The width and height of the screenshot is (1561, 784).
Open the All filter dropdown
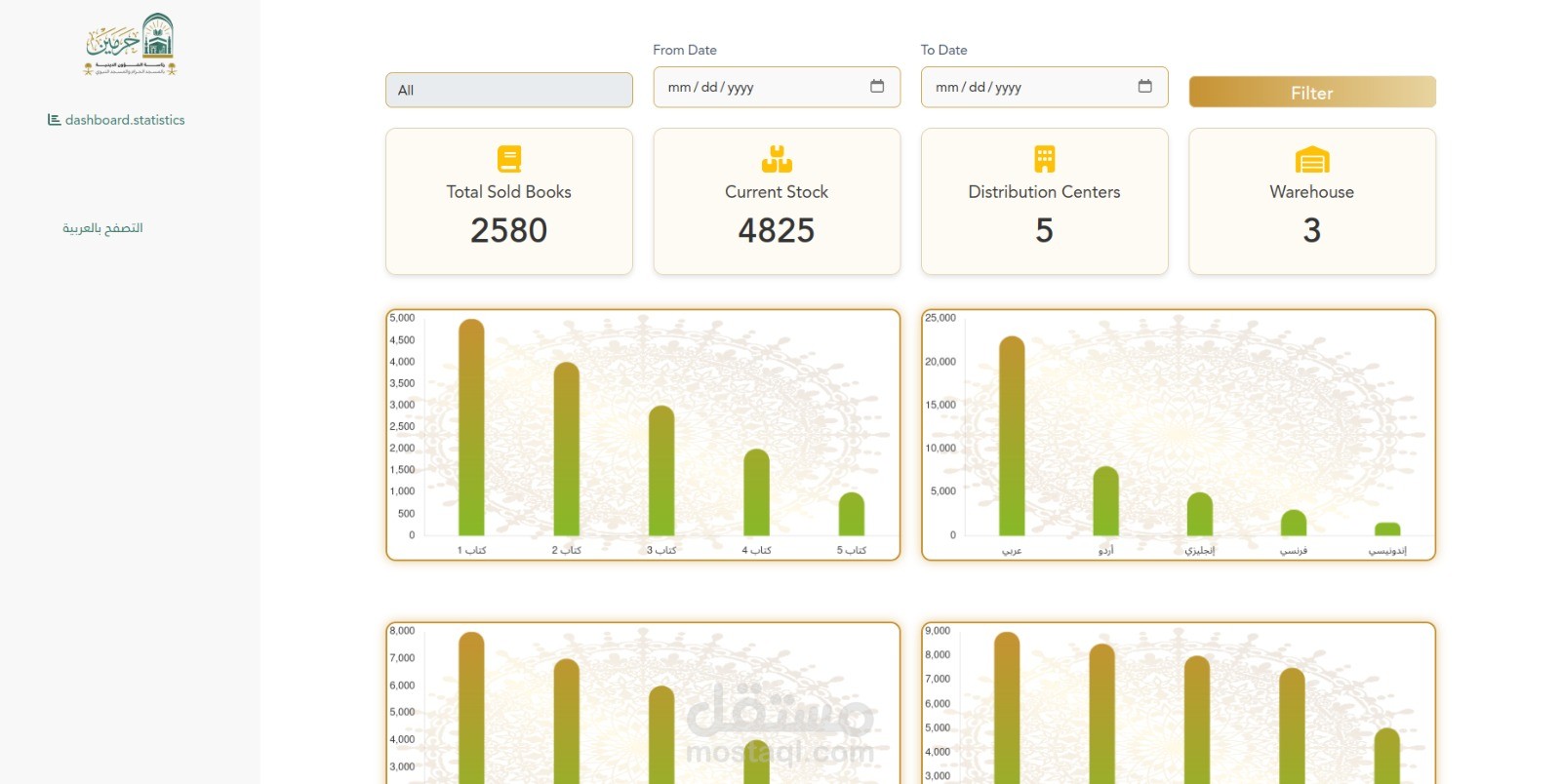pyautogui.click(x=508, y=90)
